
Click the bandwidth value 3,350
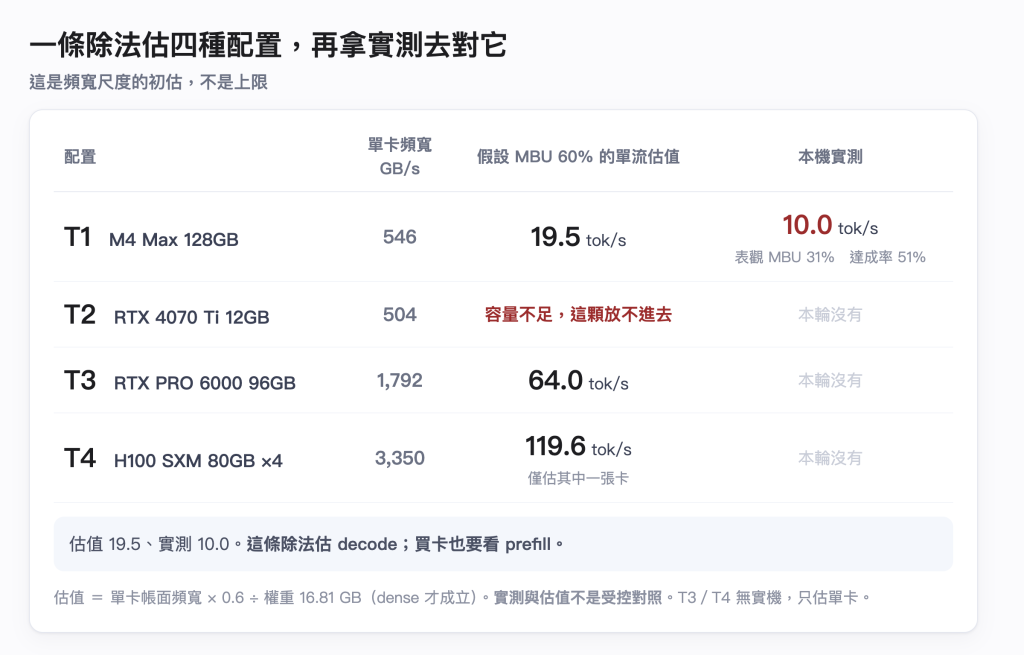tap(400, 458)
